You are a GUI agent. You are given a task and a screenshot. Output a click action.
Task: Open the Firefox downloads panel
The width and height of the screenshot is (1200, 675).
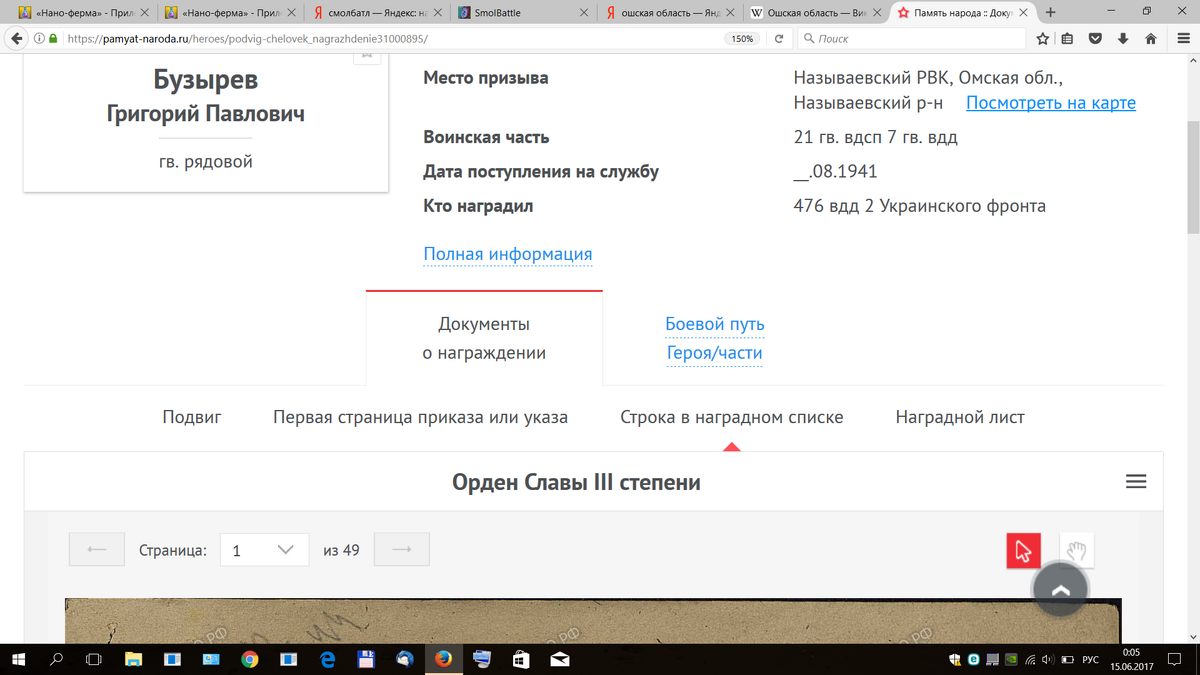click(x=1123, y=39)
